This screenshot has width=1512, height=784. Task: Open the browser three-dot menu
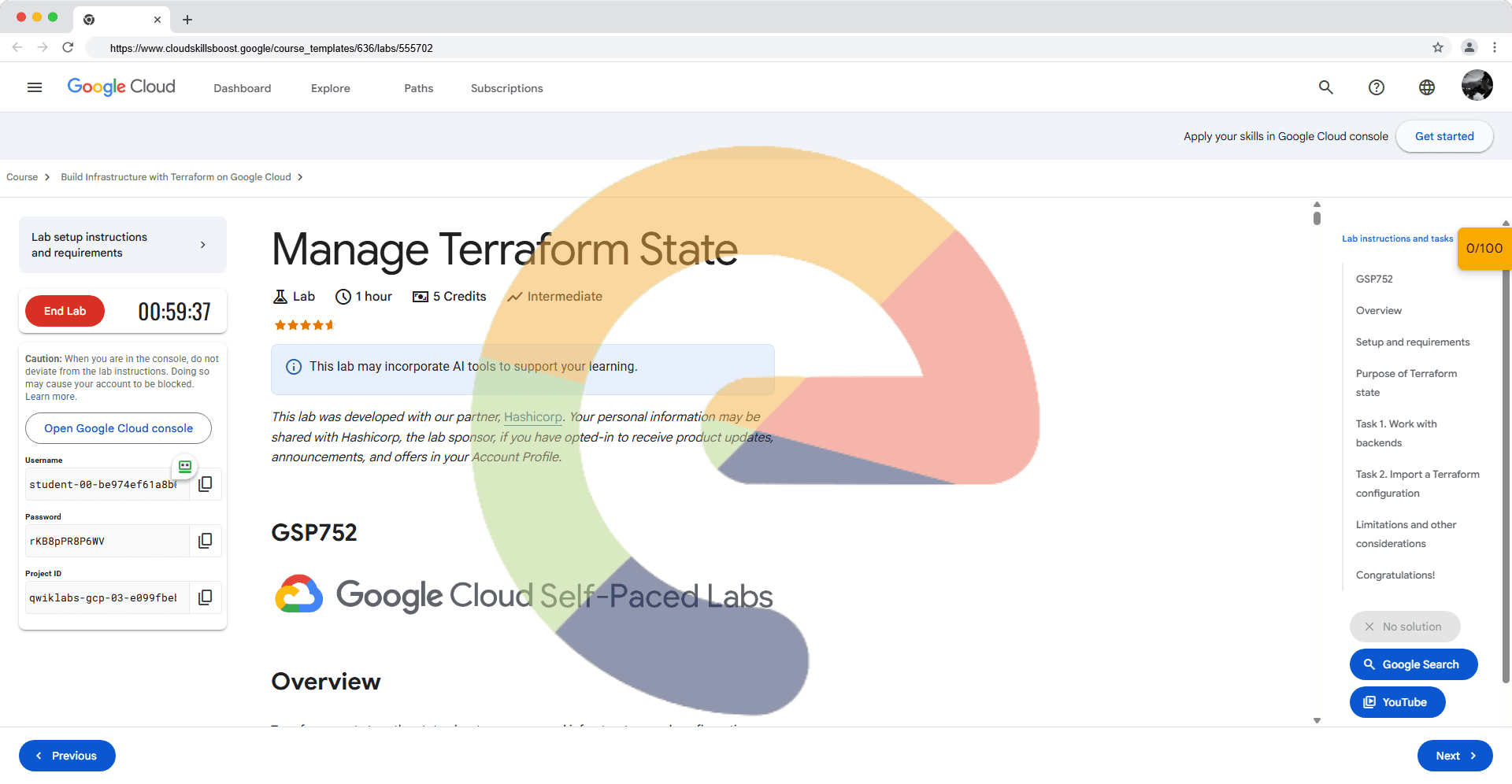tap(1495, 47)
